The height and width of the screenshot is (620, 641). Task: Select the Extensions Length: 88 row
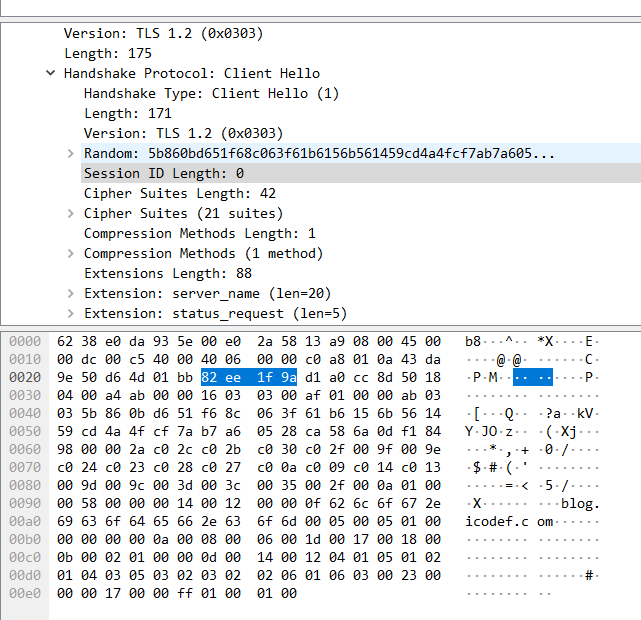tap(168, 273)
